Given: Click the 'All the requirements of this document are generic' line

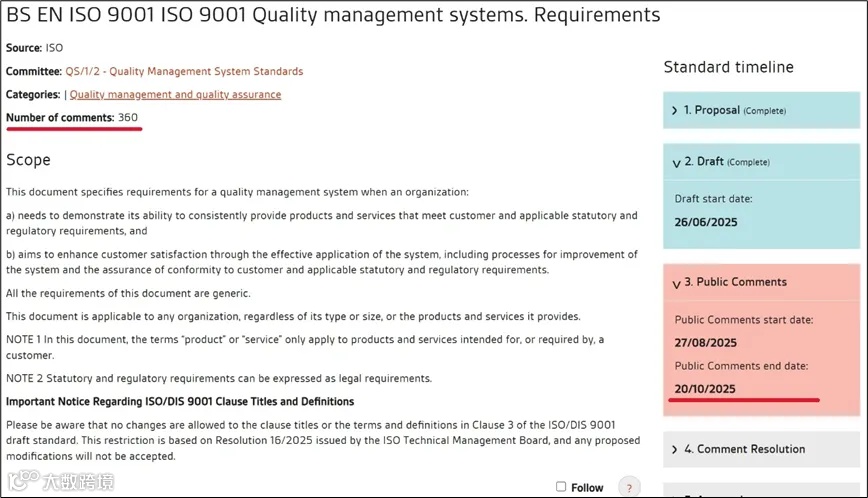Looking at the screenshot, I should click(x=128, y=293).
